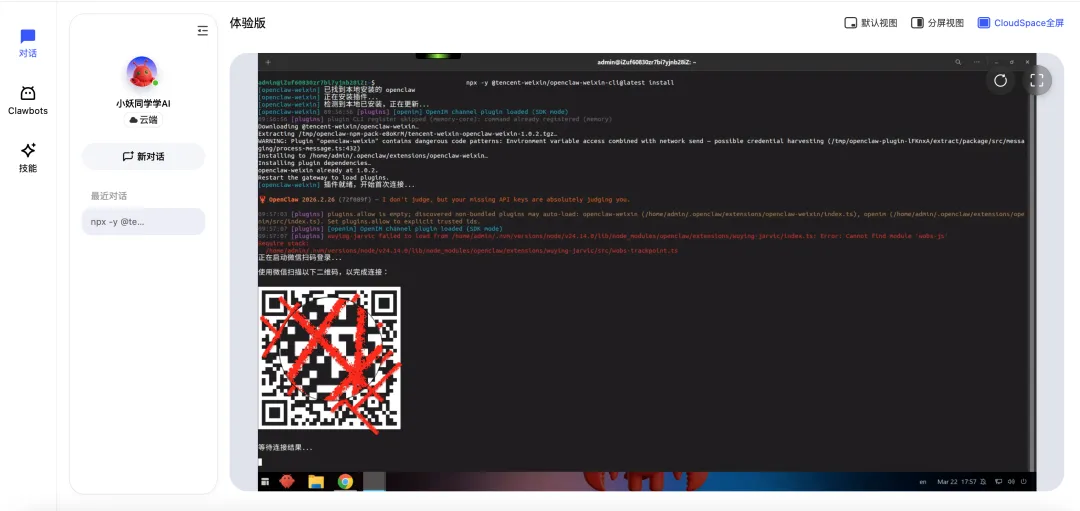Open the Clawbots section
Viewport: 1080px width, 511px height.
[28, 101]
